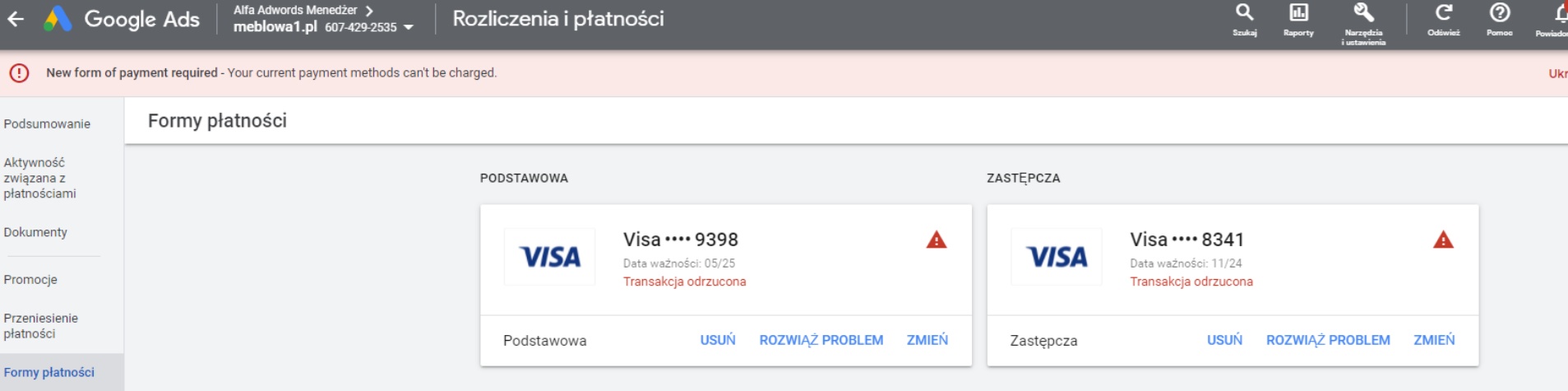1568x391 pixels.
Task: Open the Search (Szukaj) tool
Action: pos(1244,14)
